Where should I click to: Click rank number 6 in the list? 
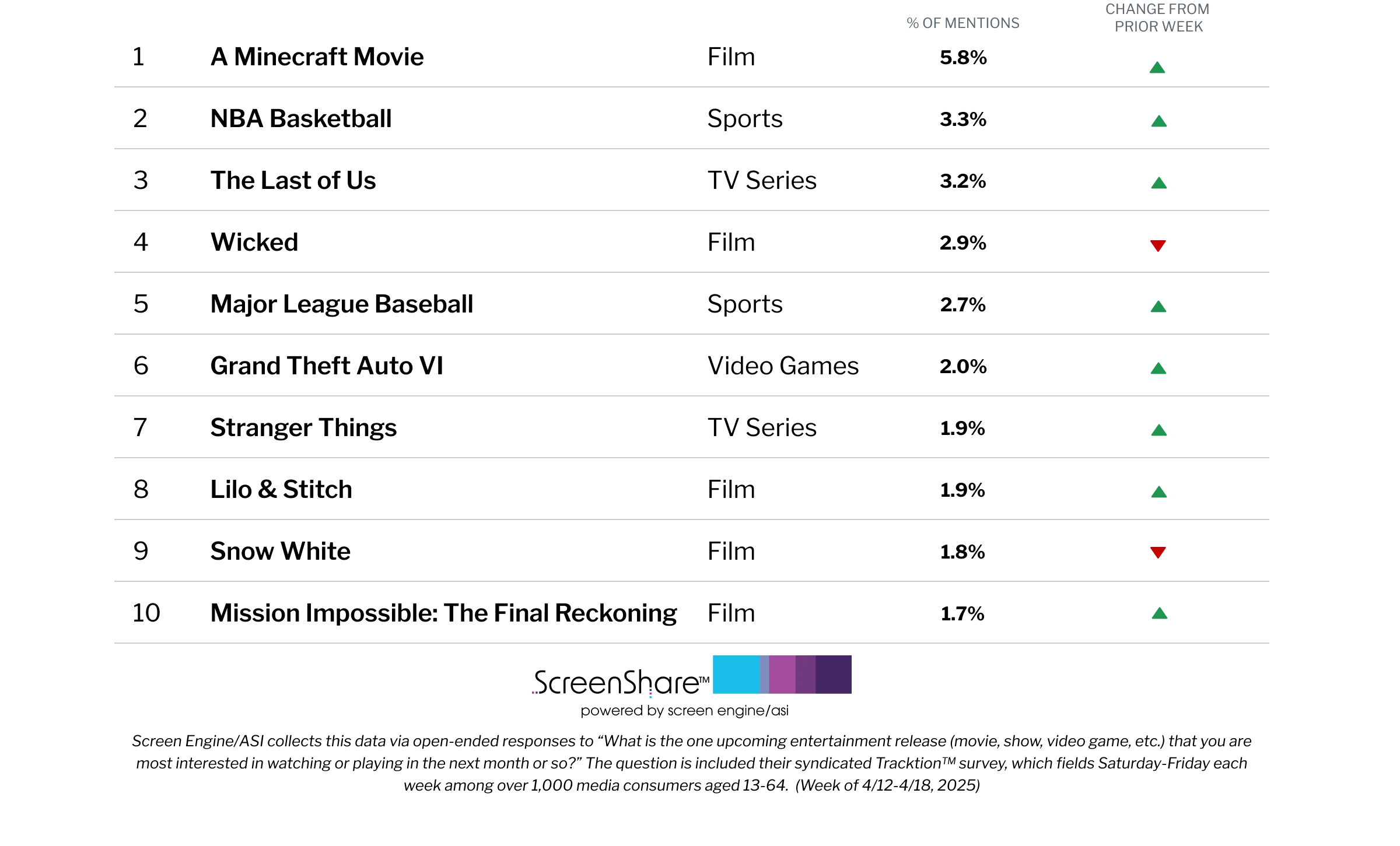(x=141, y=366)
